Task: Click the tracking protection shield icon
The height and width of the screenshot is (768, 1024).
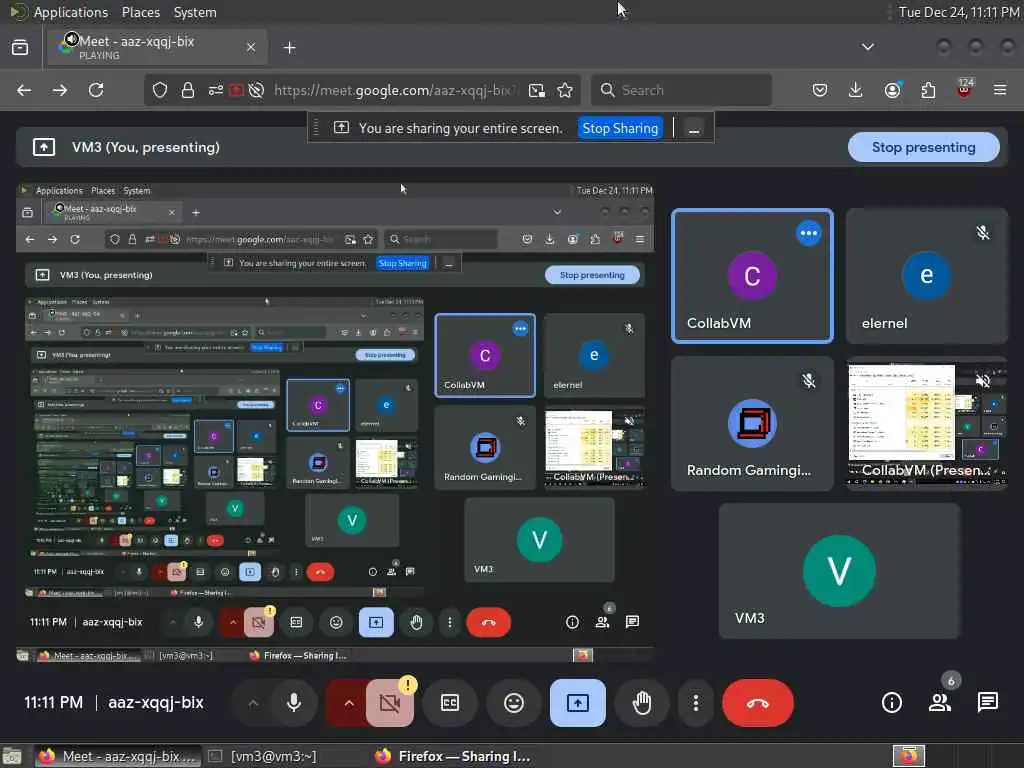Action: coord(160,90)
